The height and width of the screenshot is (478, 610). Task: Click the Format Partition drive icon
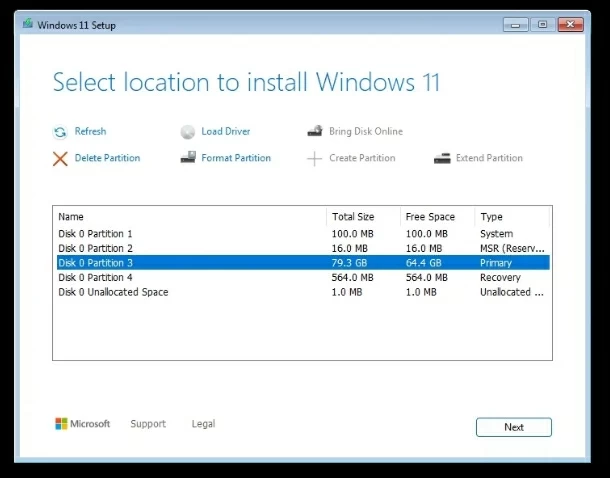point(187,158)
